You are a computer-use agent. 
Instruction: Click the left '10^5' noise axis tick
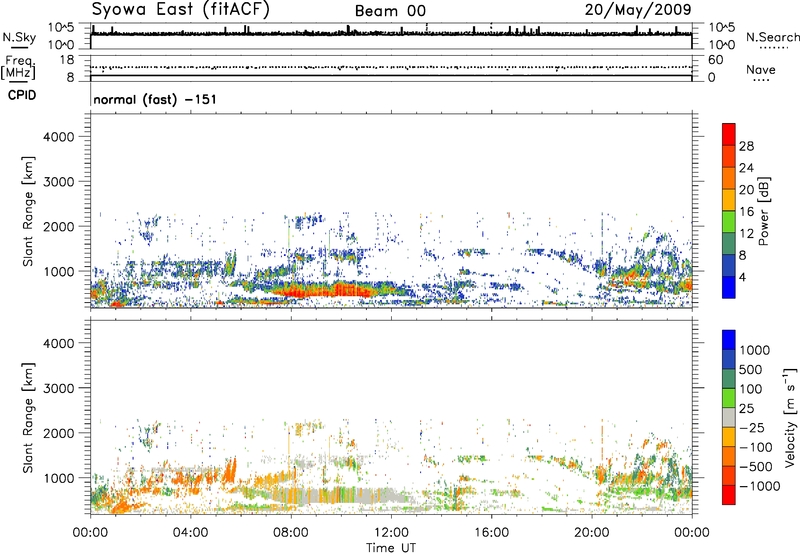(61, 28)
